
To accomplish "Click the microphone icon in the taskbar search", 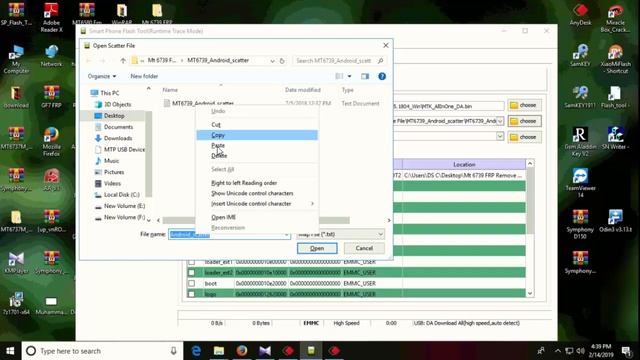I will pos(173,351).
